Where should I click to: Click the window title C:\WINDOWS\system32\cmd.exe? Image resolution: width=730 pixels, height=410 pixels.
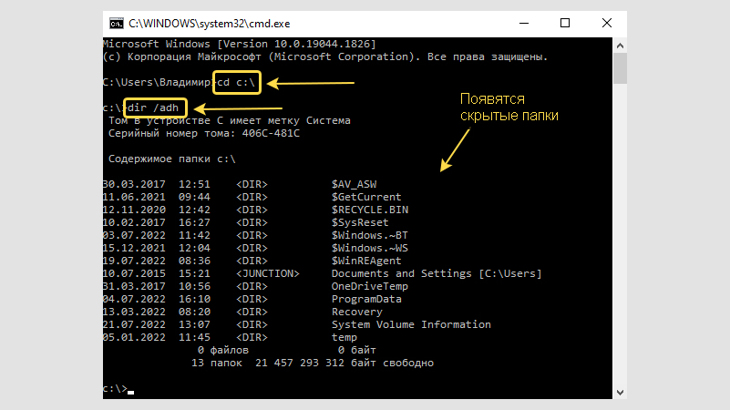pos(209,24)
